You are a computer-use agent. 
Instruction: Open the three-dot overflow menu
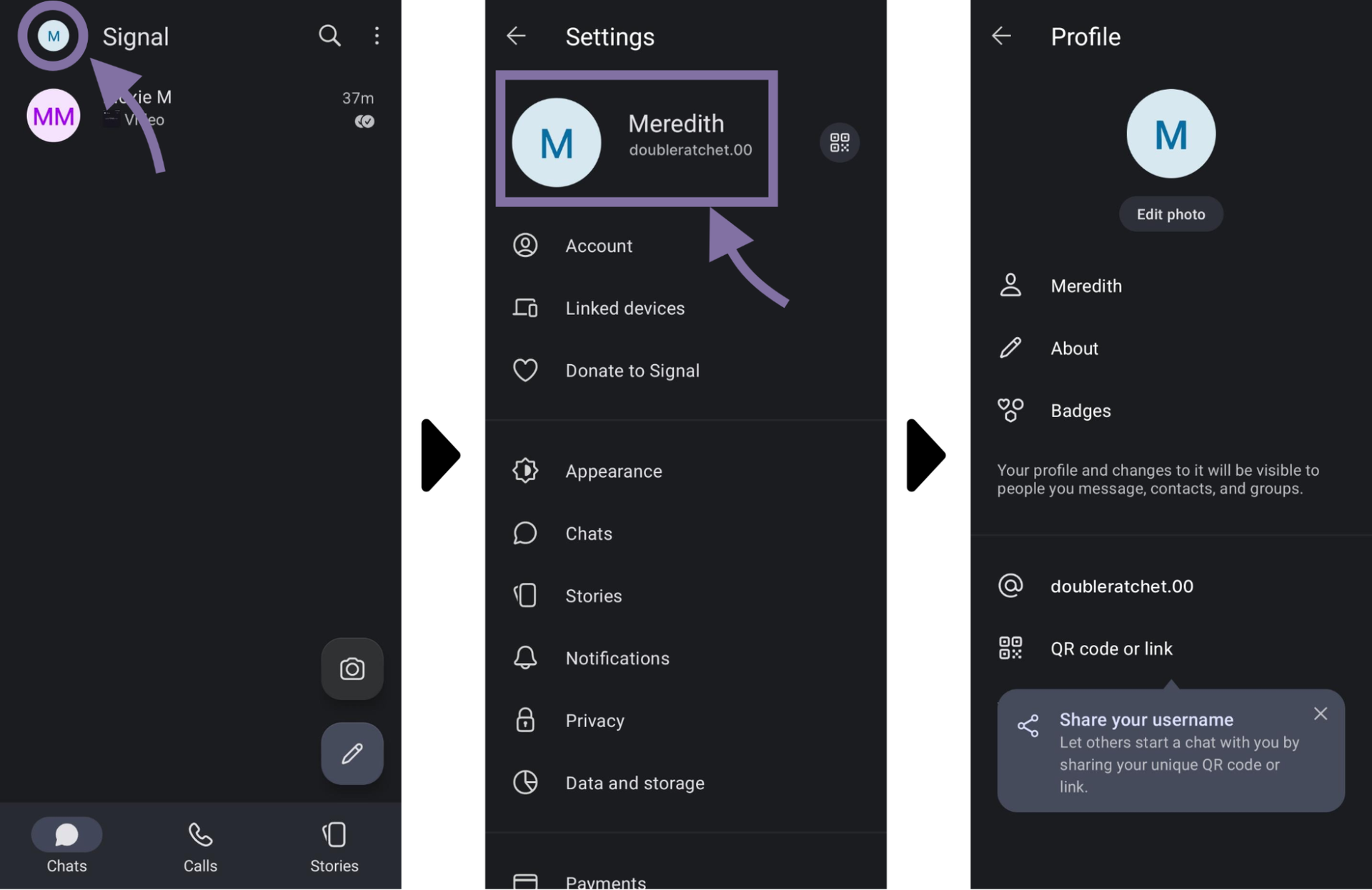[377, 36]
